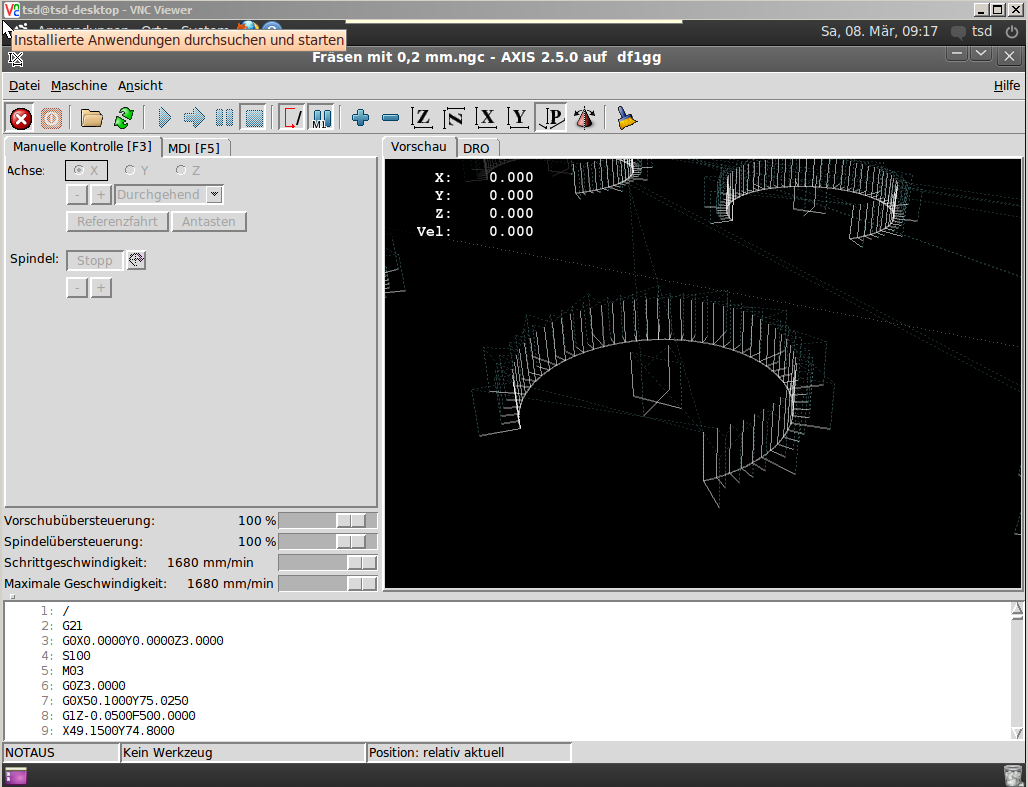
Task: Open the Hilfe menu
Action: point(1006,86)
